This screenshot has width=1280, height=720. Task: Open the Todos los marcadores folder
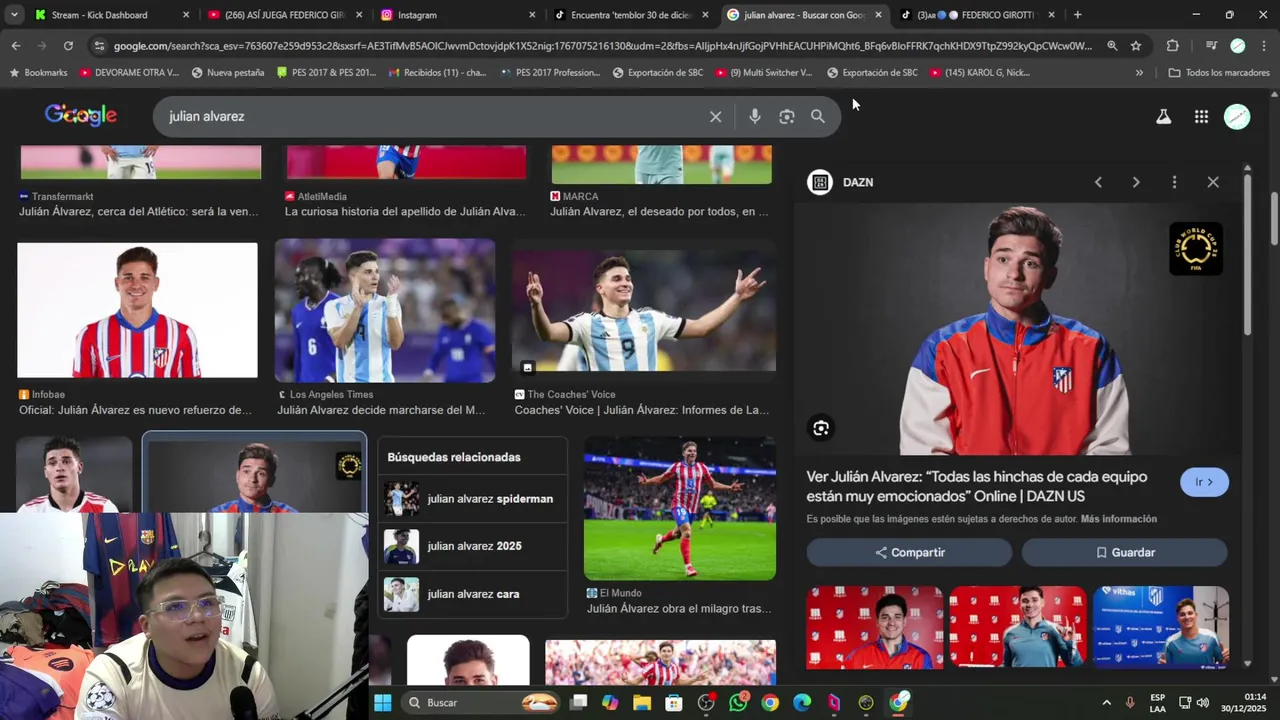1219,73
